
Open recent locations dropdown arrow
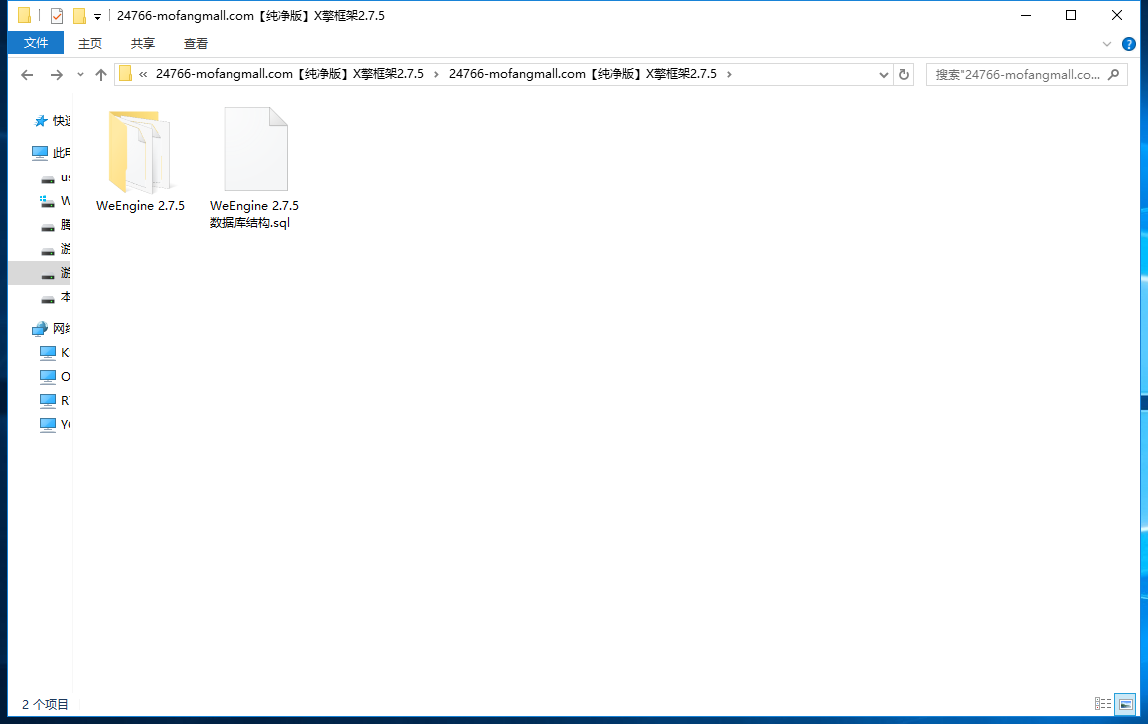pyautogui.click(x=80, y=75)
